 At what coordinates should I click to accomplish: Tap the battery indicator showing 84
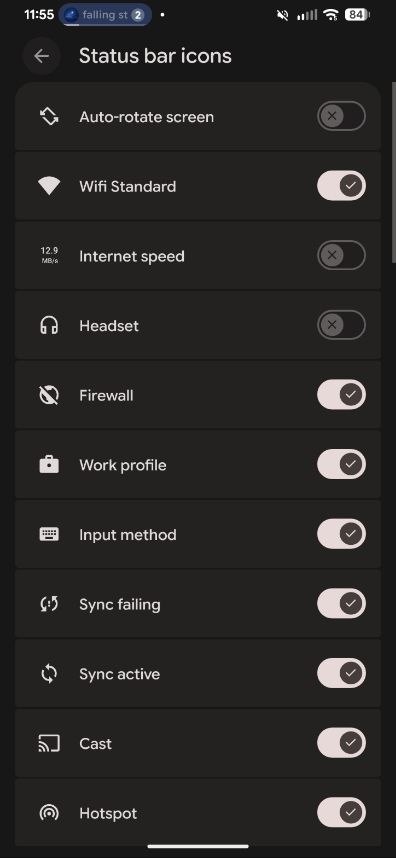357,15
